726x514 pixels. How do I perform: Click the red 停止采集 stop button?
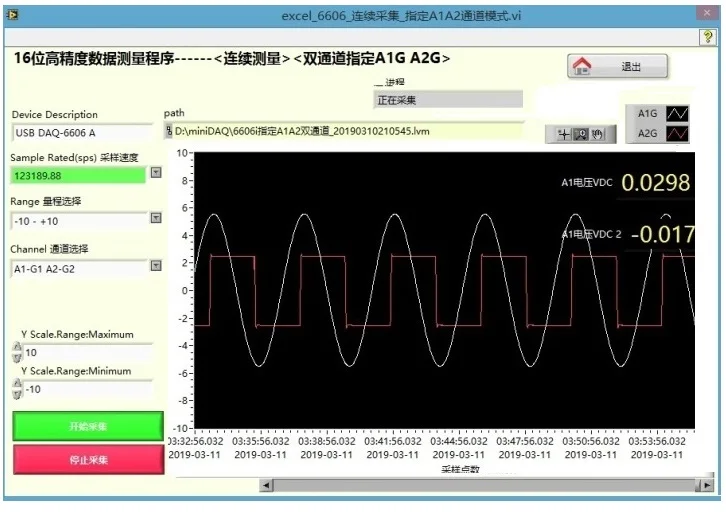coord(88,460)
